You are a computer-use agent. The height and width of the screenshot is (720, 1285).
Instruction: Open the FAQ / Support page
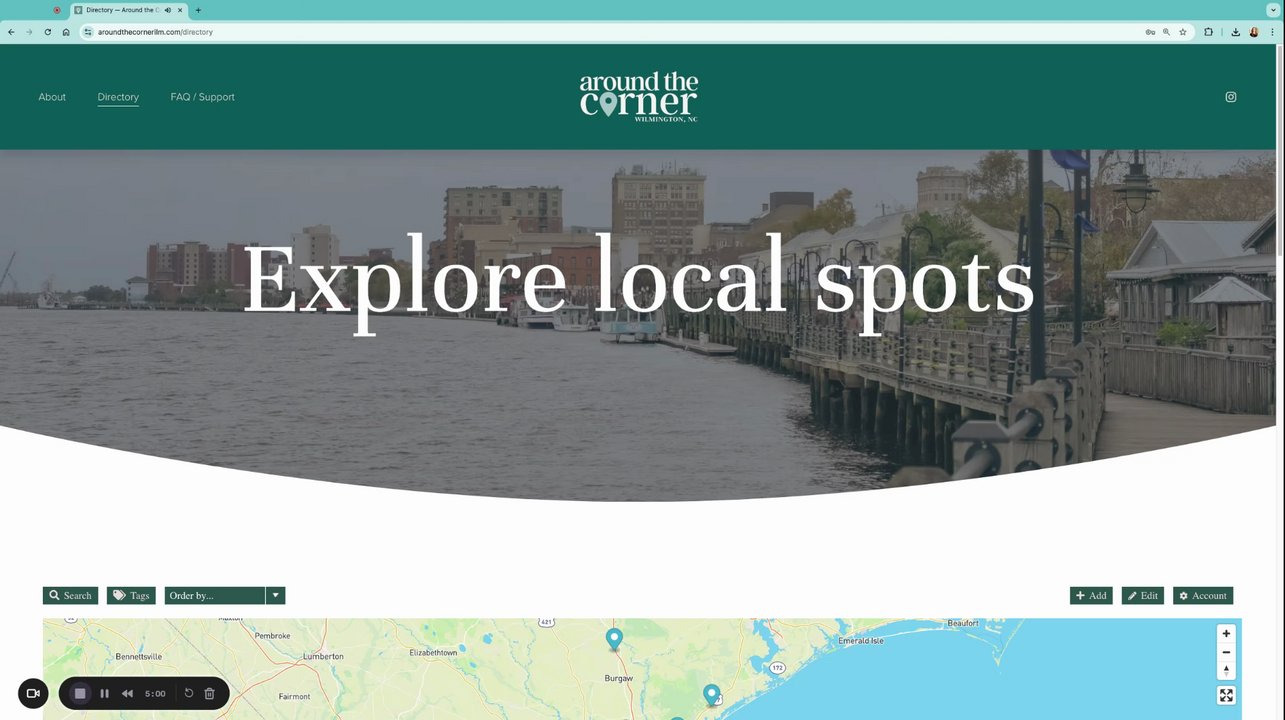[x=202, y=97]
